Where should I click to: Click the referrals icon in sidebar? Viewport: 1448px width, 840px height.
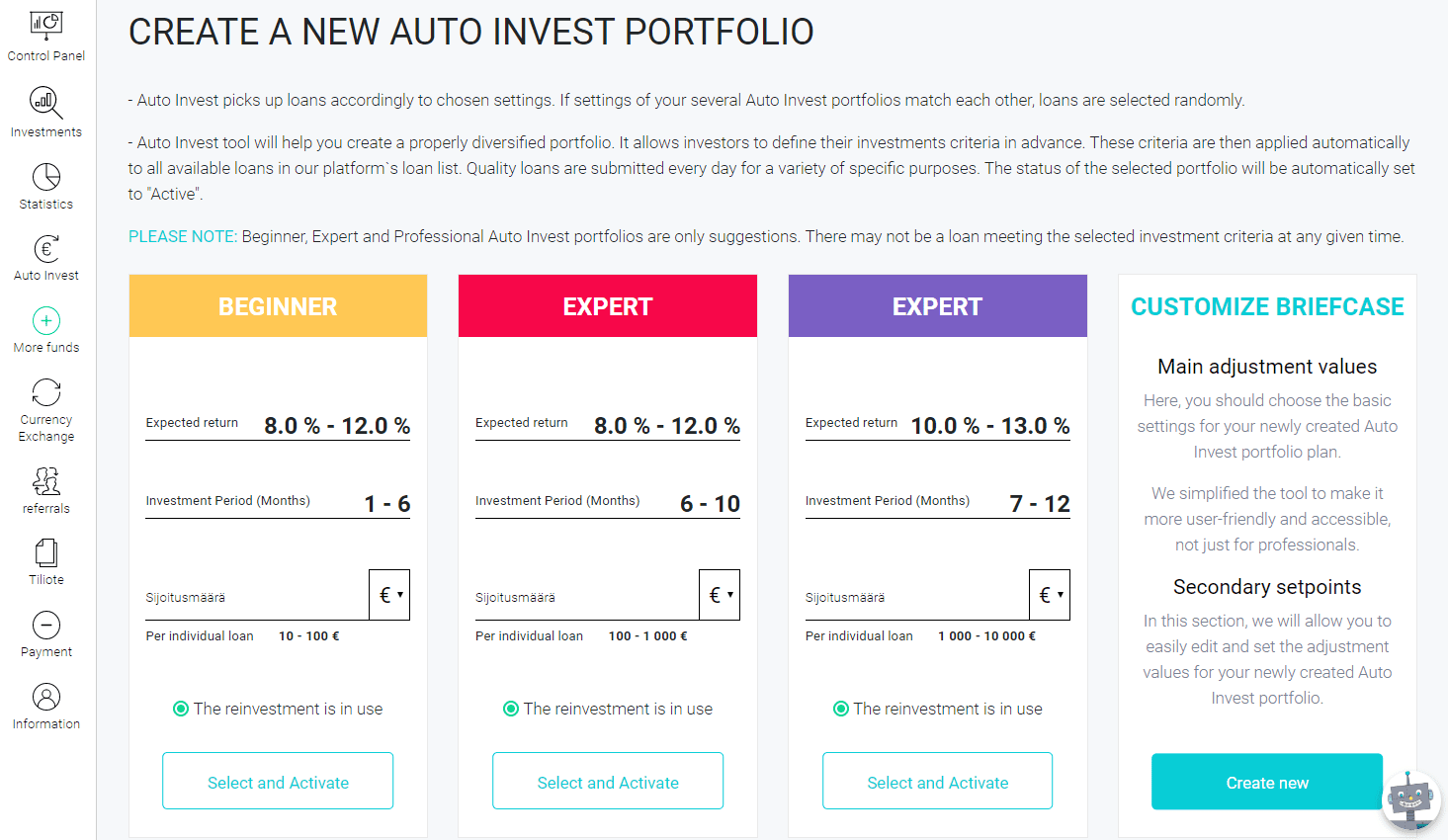[46, 481]
